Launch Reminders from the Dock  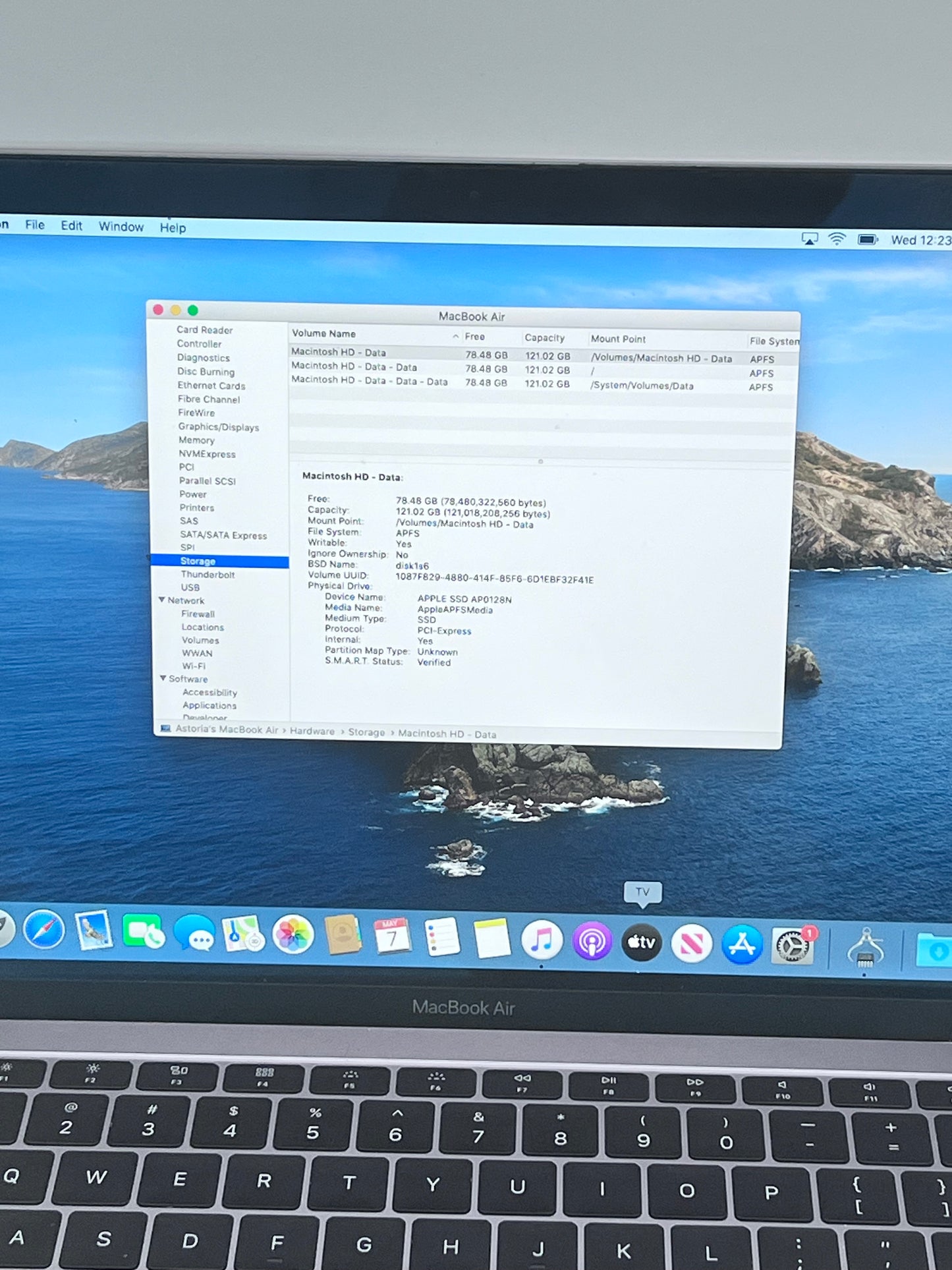click(x=442, y=937)
